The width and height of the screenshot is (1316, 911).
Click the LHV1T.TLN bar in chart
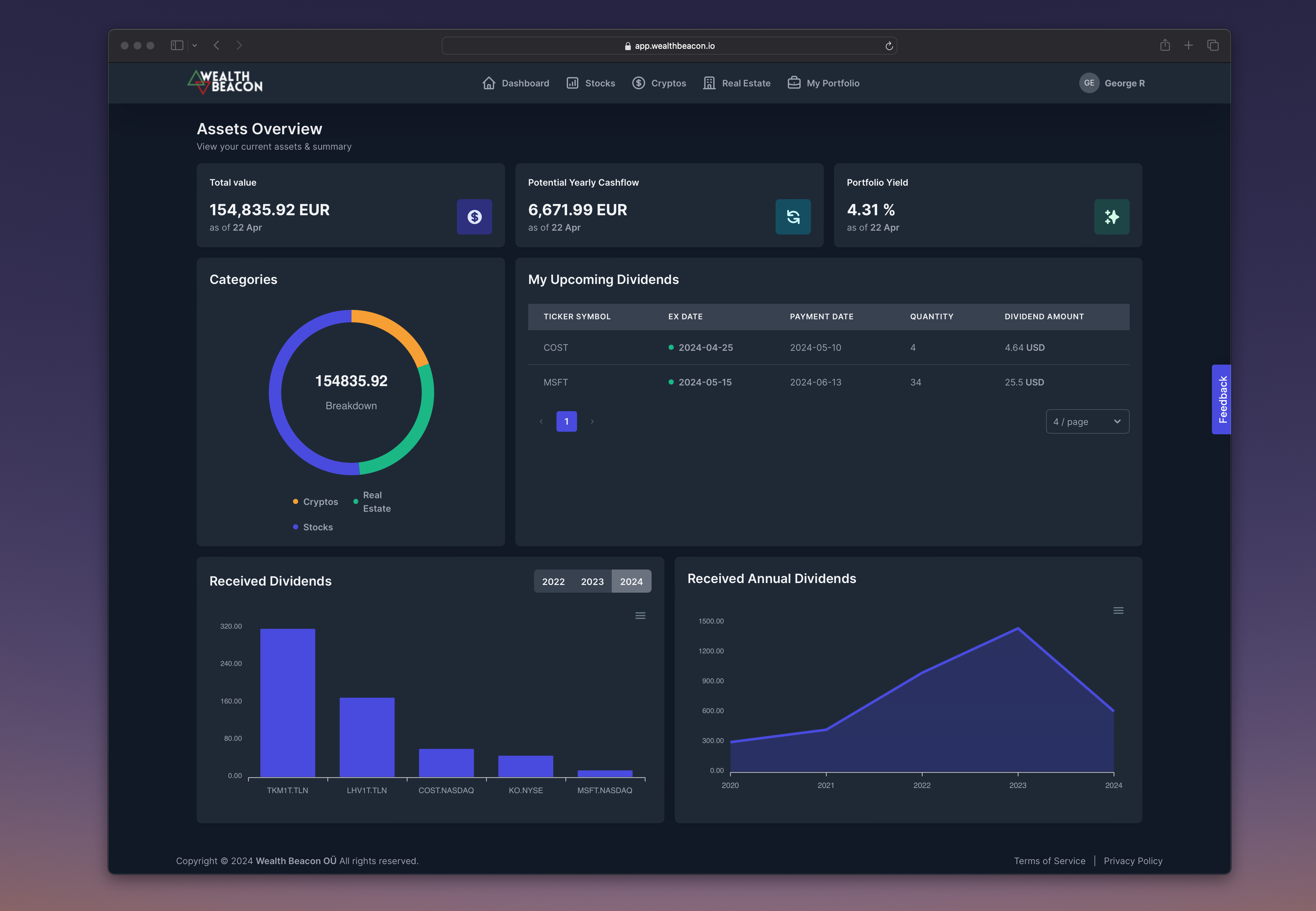coord(367,737)
